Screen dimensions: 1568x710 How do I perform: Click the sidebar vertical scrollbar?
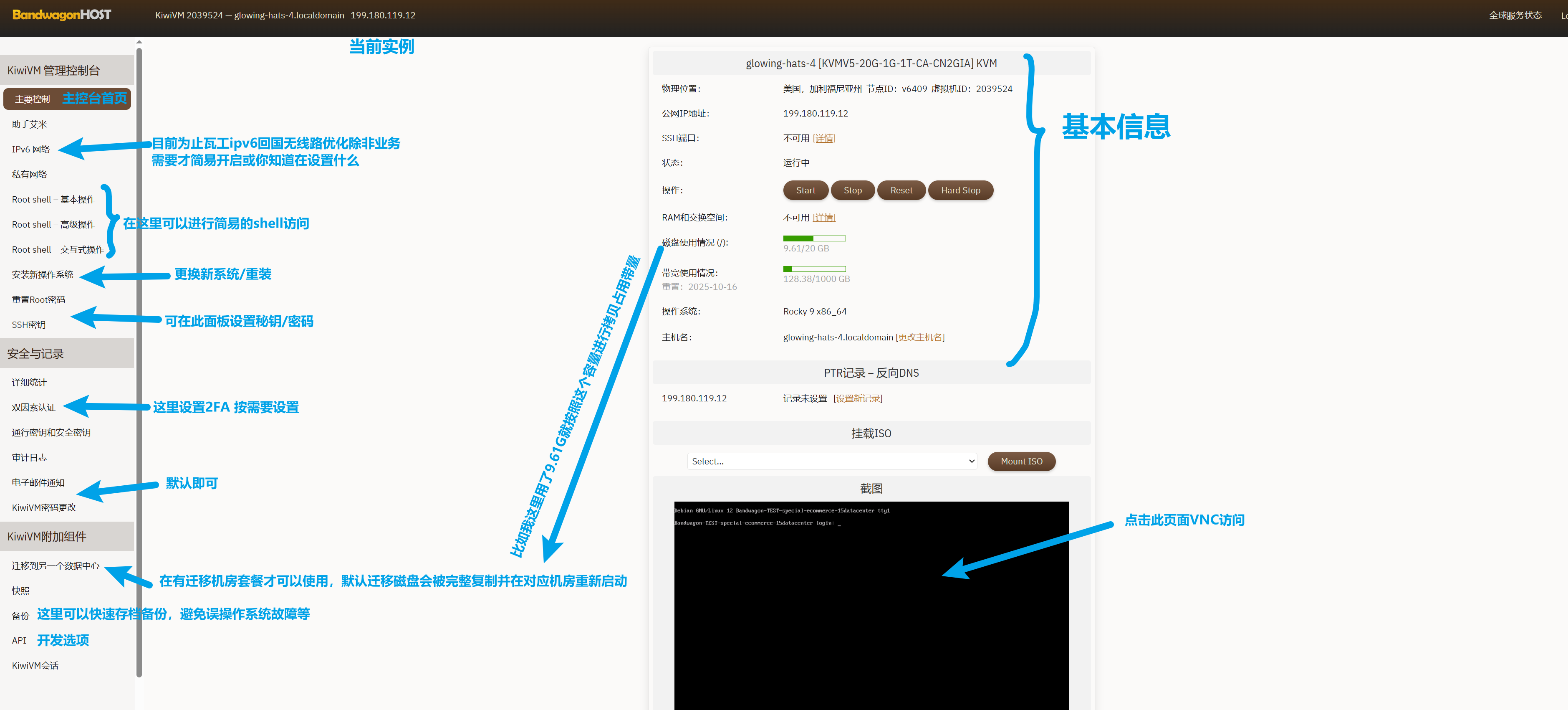pos(139,362)
